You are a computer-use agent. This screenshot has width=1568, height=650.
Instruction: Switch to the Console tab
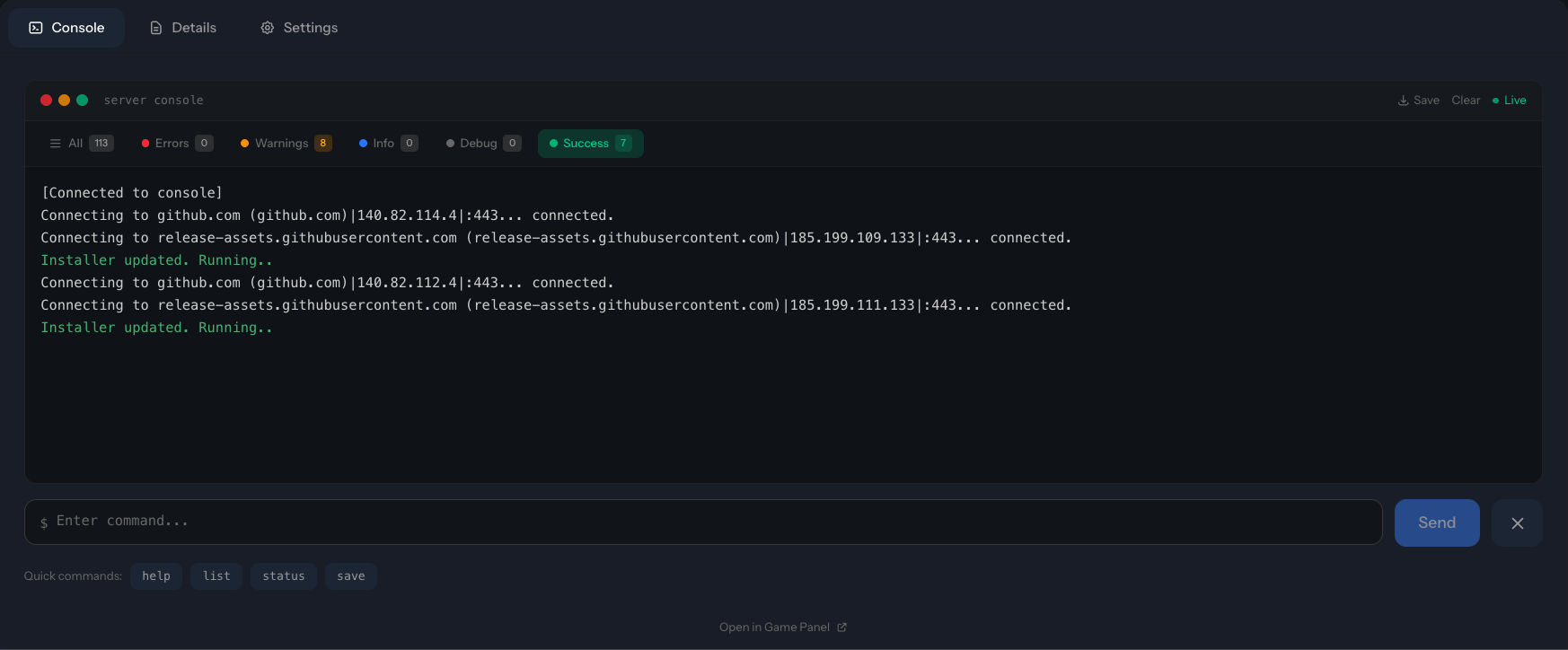pos(66,28)
